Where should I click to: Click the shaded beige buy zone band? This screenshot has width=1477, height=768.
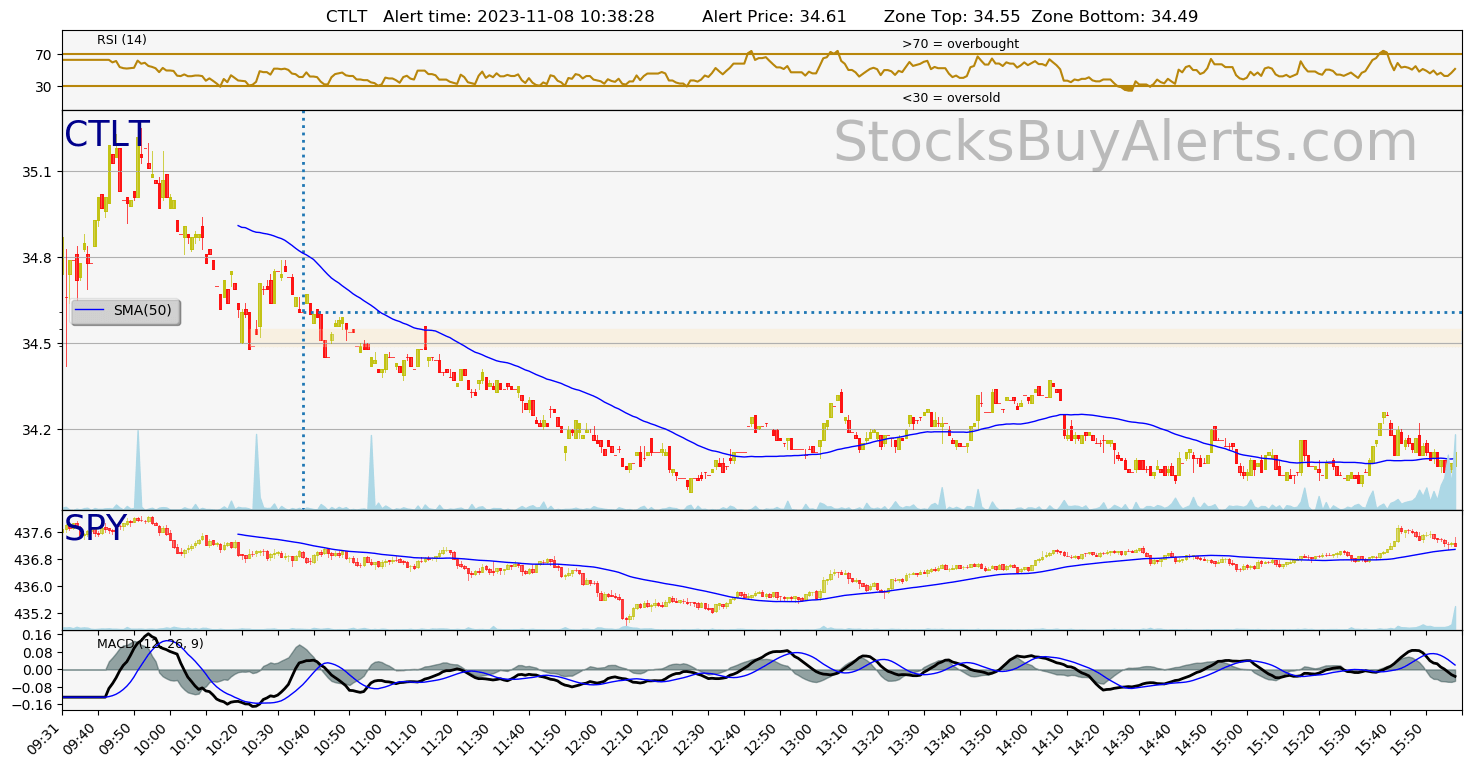[858, 337]
